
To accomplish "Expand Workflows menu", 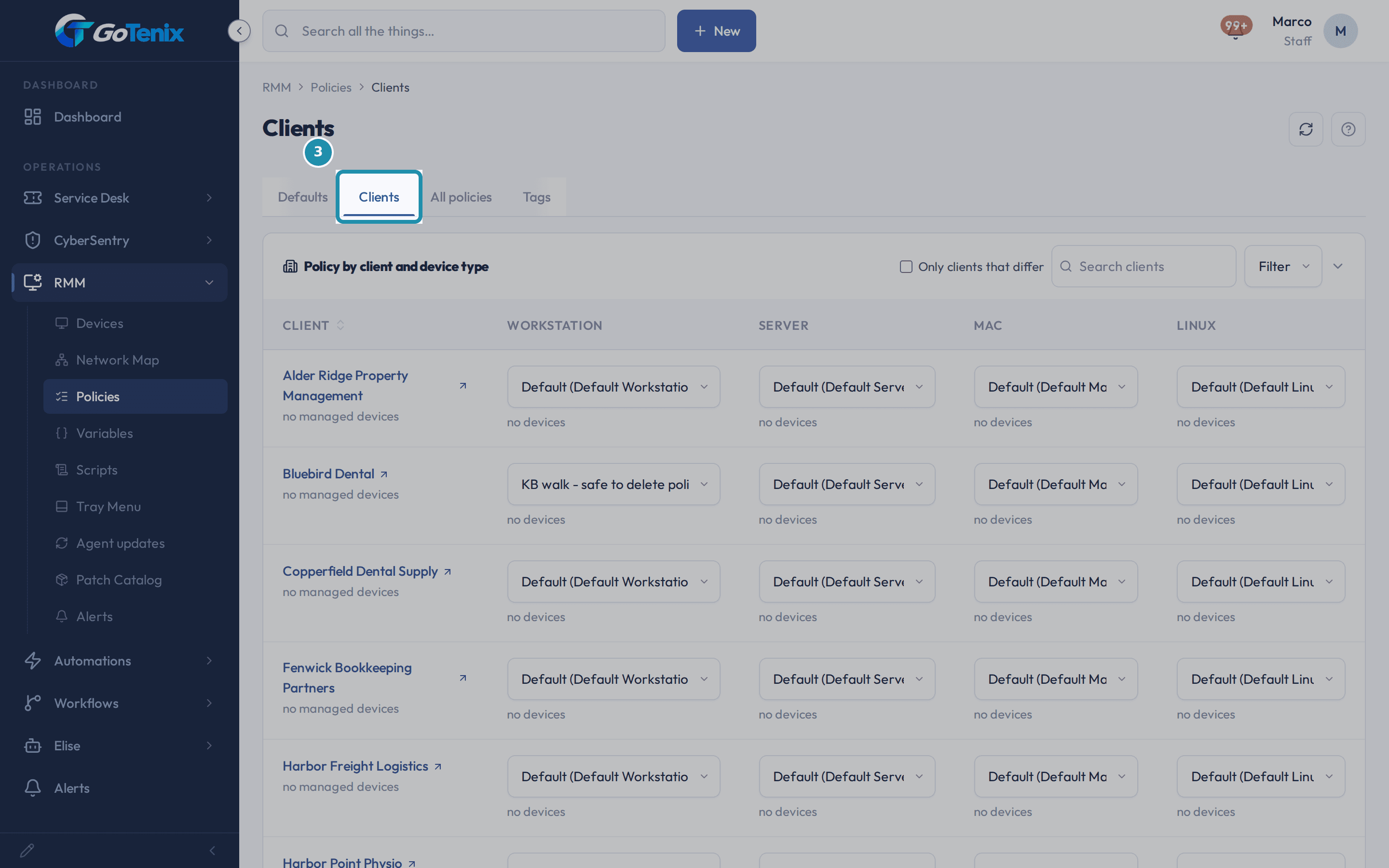I will [120, 703].
